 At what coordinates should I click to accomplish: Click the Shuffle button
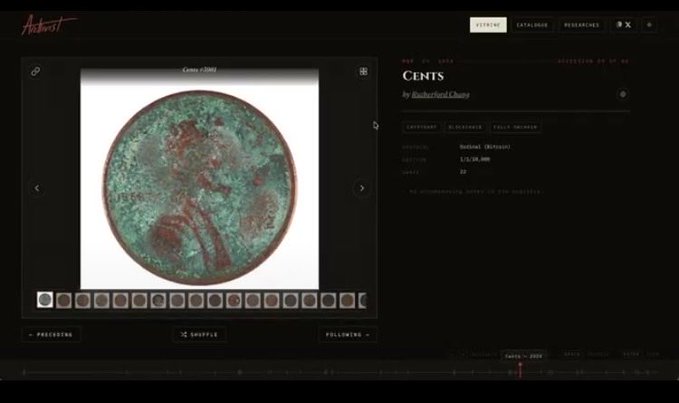(200, 335)
